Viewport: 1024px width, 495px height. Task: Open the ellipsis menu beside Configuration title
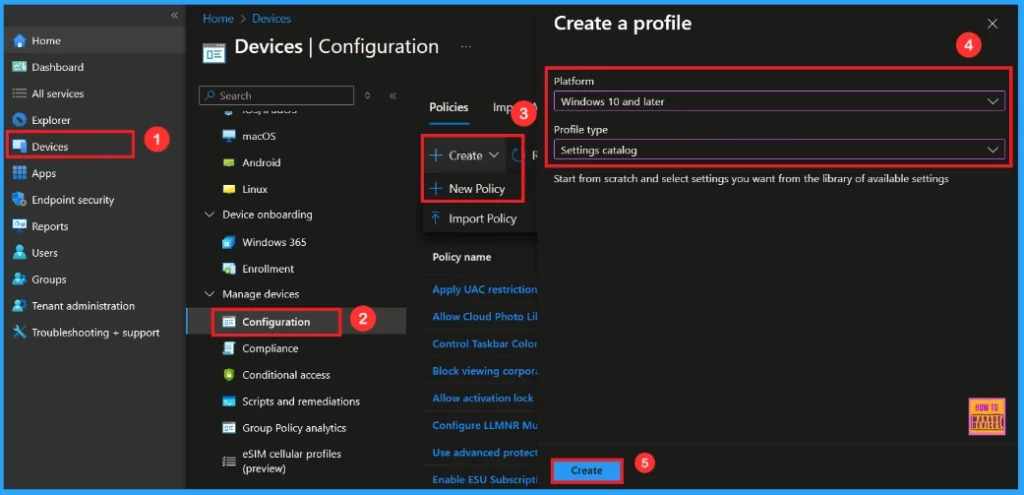(x=466, y=47)
